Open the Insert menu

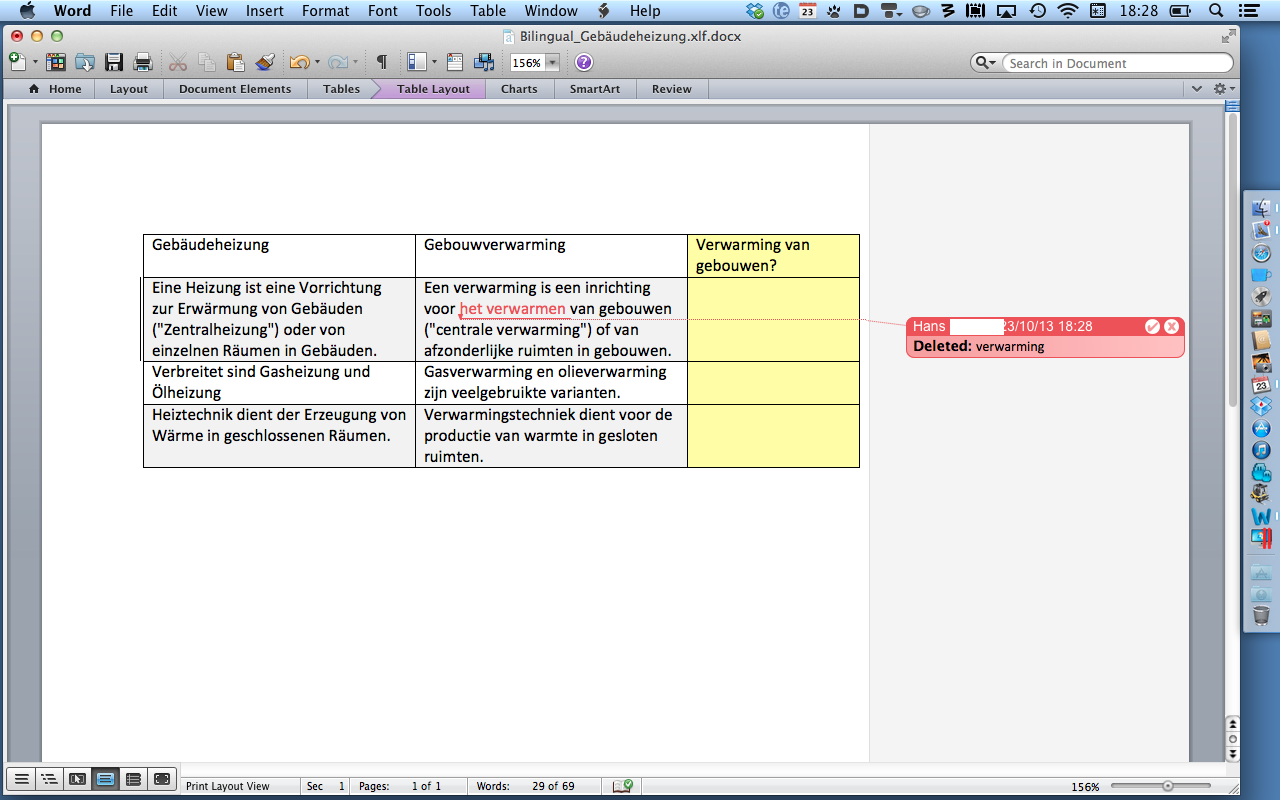[264, 11]
